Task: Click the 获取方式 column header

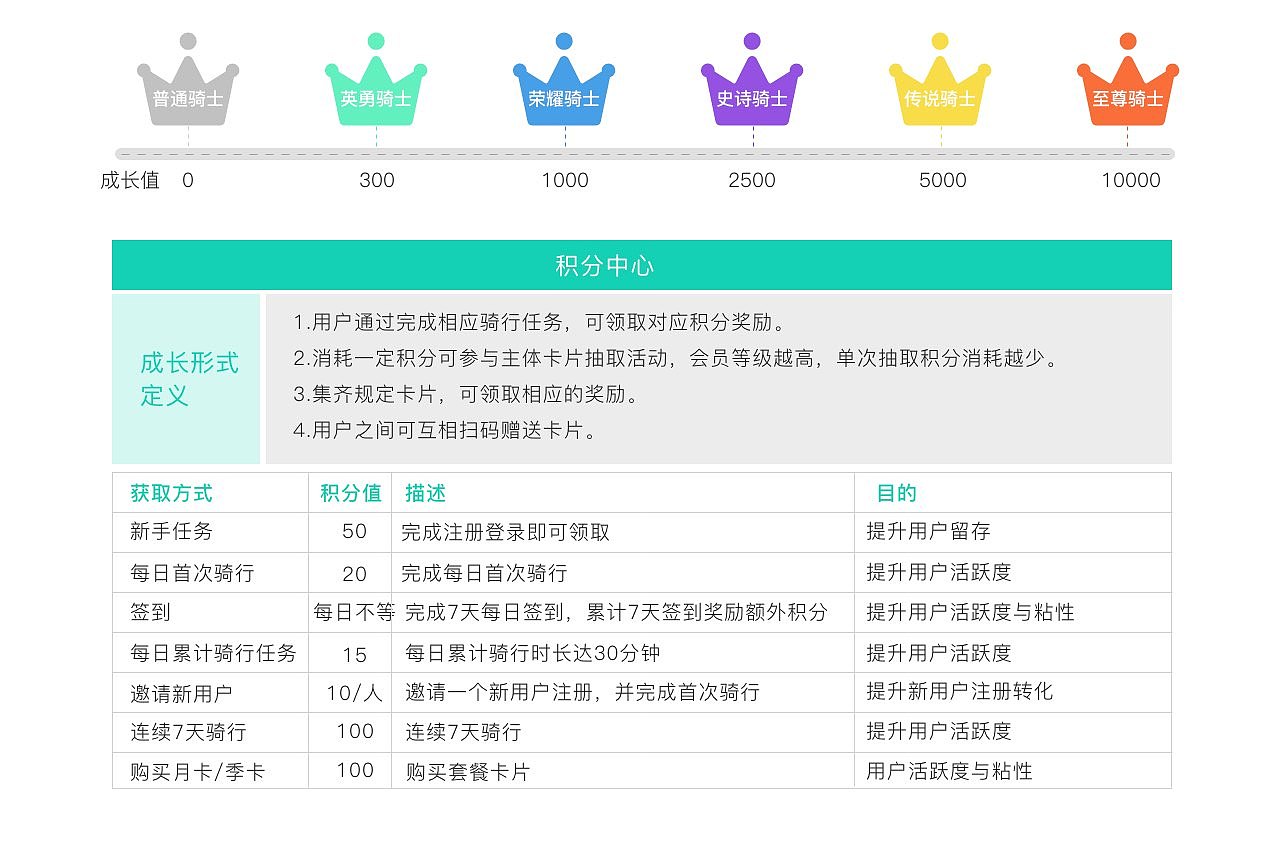Action: pyautogui.click(x=171, y=493)
